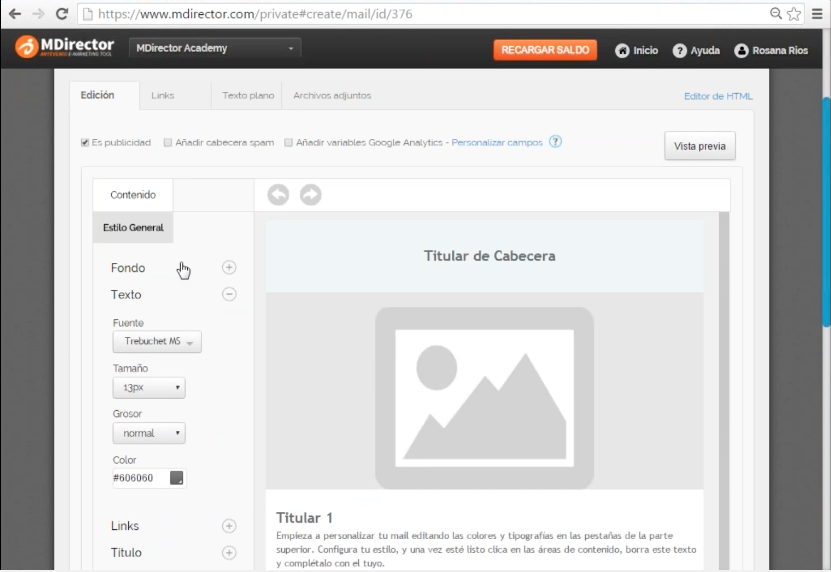
Task: Click the Inicio home icon
Action: (x=622, y=50)
